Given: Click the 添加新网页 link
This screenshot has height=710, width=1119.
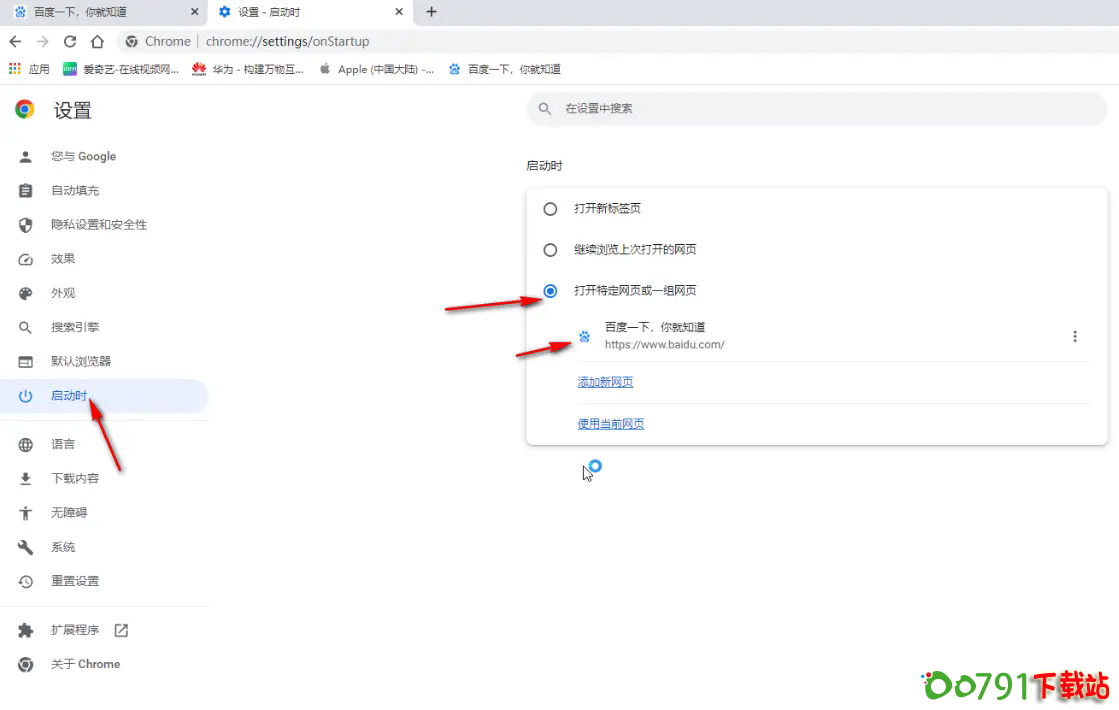Looking at the screenshot, I should (605, 382).
